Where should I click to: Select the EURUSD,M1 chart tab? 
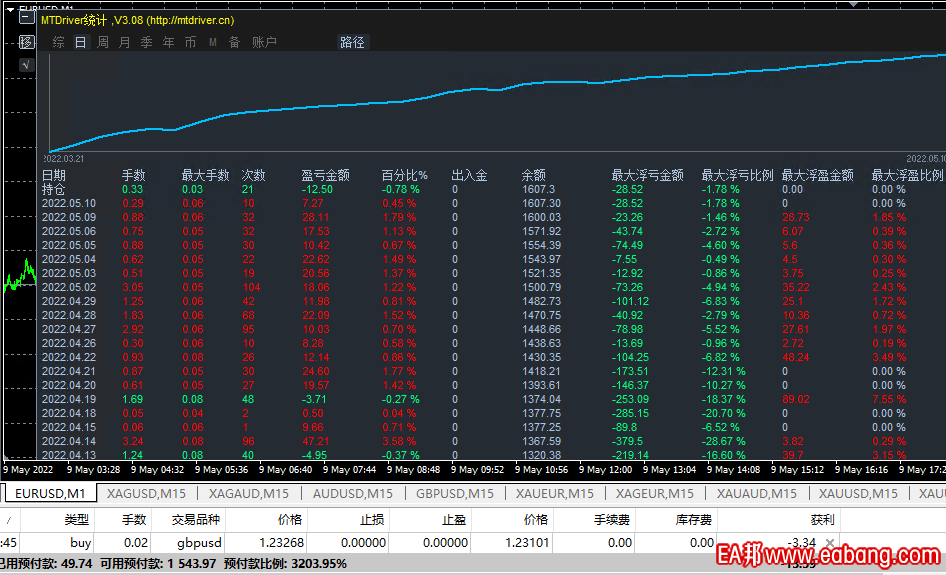[x=50, y=494]
